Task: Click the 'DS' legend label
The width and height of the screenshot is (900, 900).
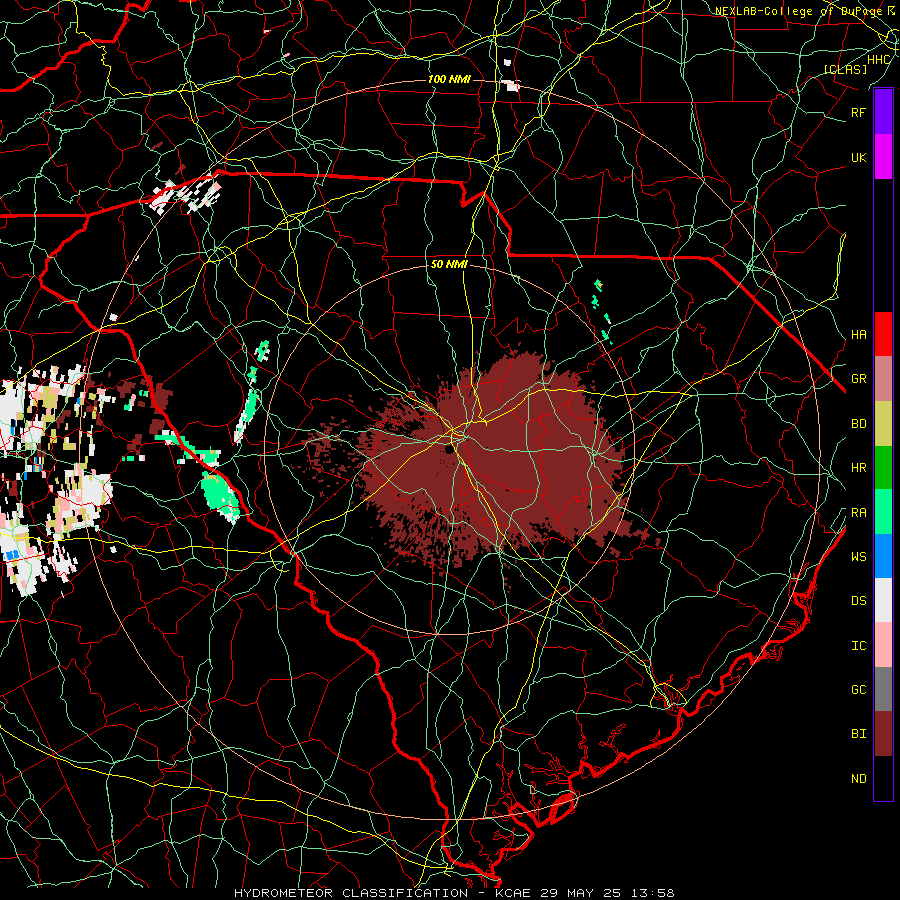Action: click(858, 601)
